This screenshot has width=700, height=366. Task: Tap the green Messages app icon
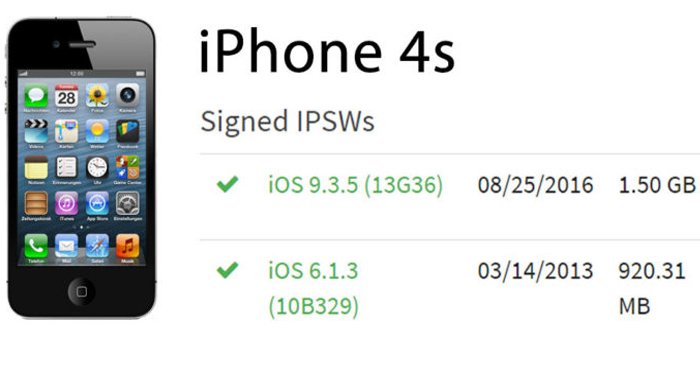pyautogui.click(x=36, y=96)
